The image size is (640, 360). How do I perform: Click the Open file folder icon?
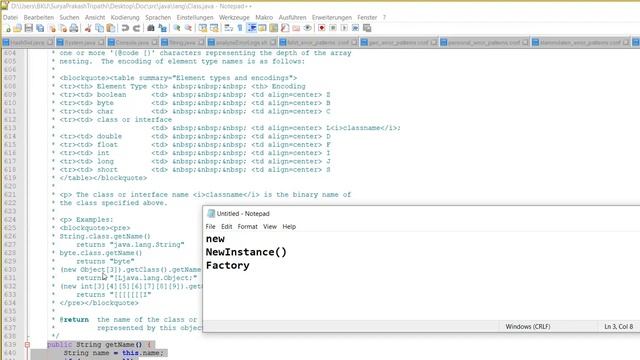coord(18,28)
